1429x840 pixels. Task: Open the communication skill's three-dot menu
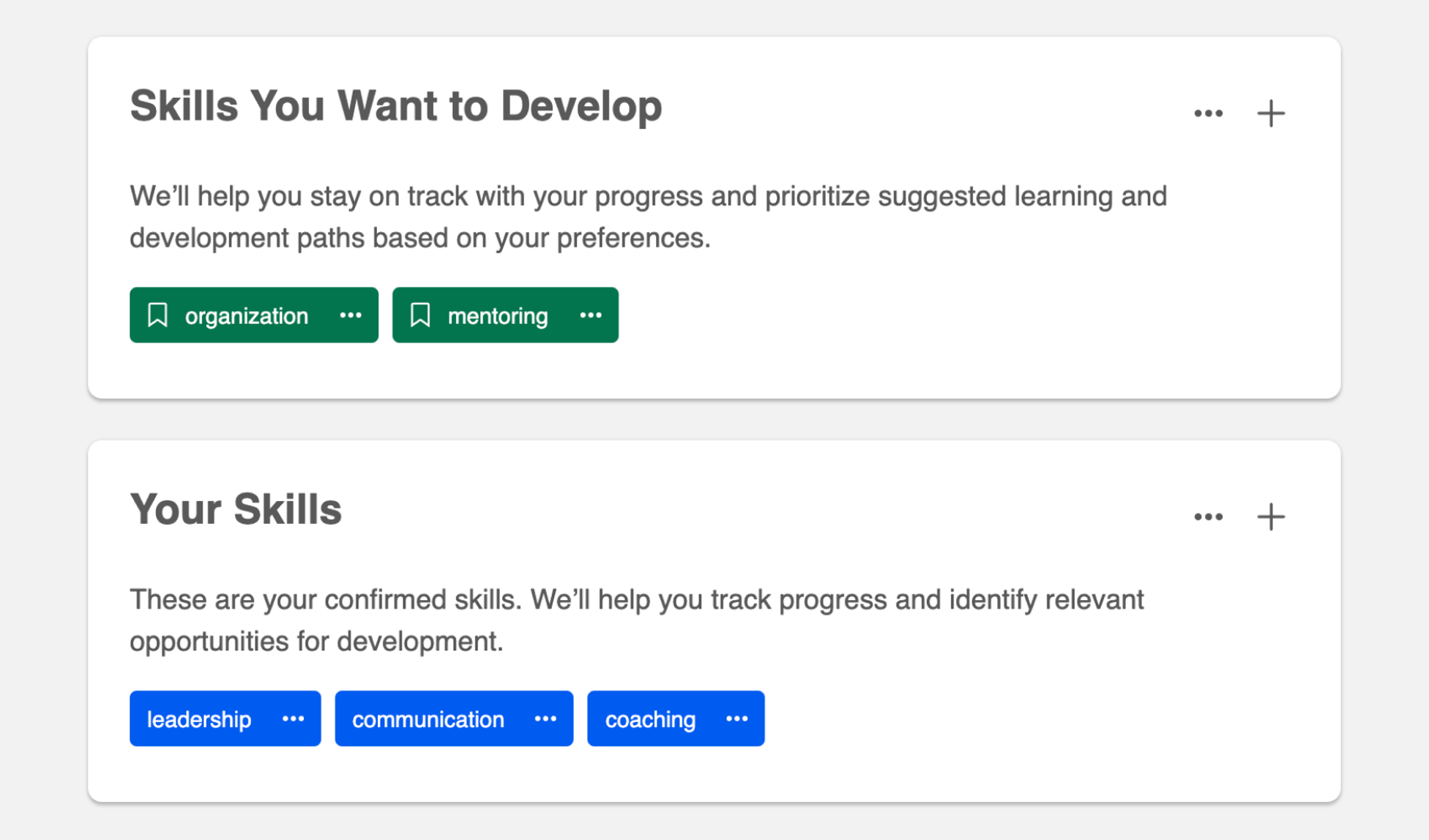pyautogui.click(x=545, y=719)
